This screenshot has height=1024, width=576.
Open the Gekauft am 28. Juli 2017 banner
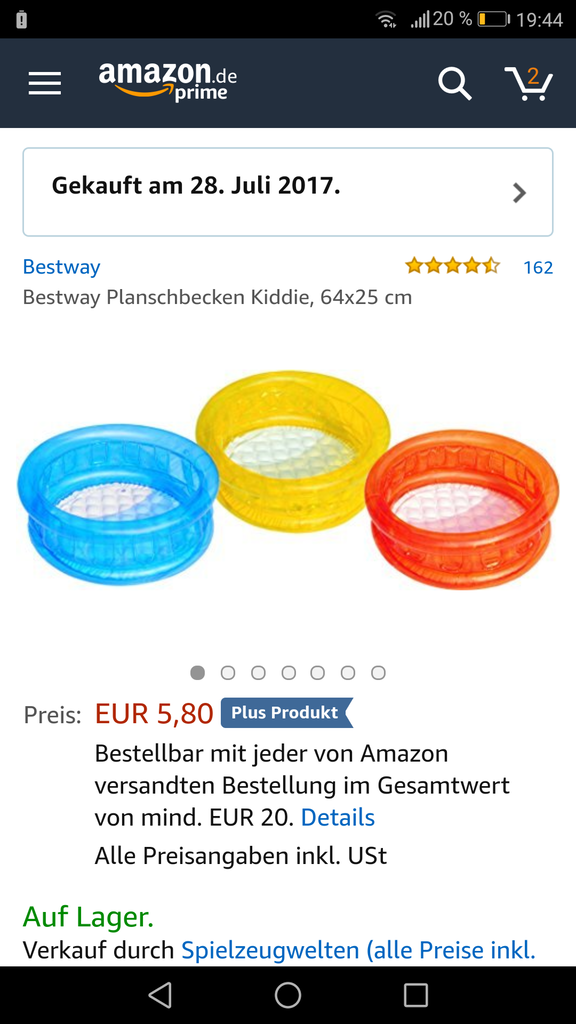tap(288, 192)
